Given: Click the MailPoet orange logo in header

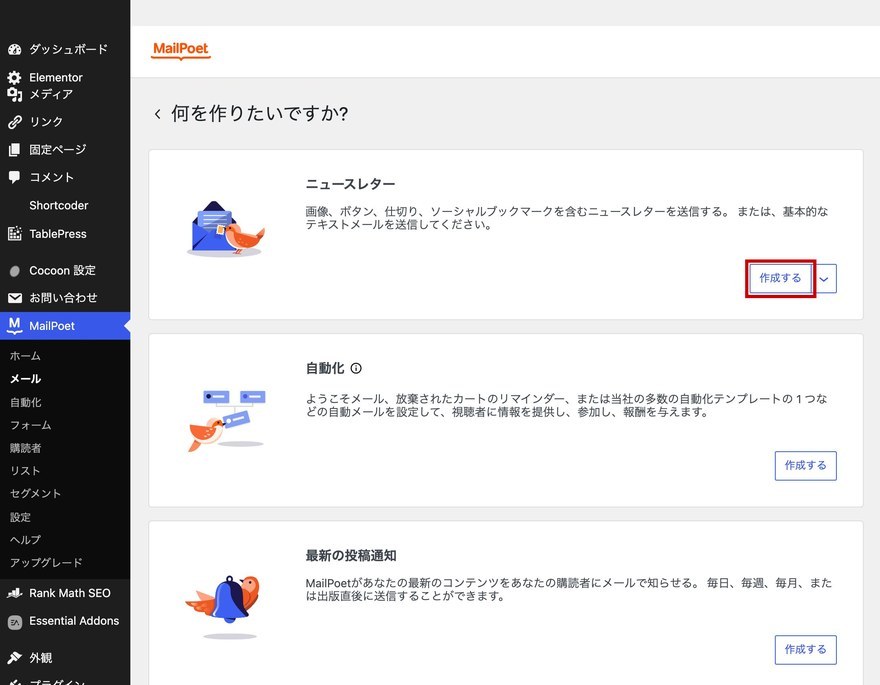Looking at the screenshot, I should click(x=181, y=50).
